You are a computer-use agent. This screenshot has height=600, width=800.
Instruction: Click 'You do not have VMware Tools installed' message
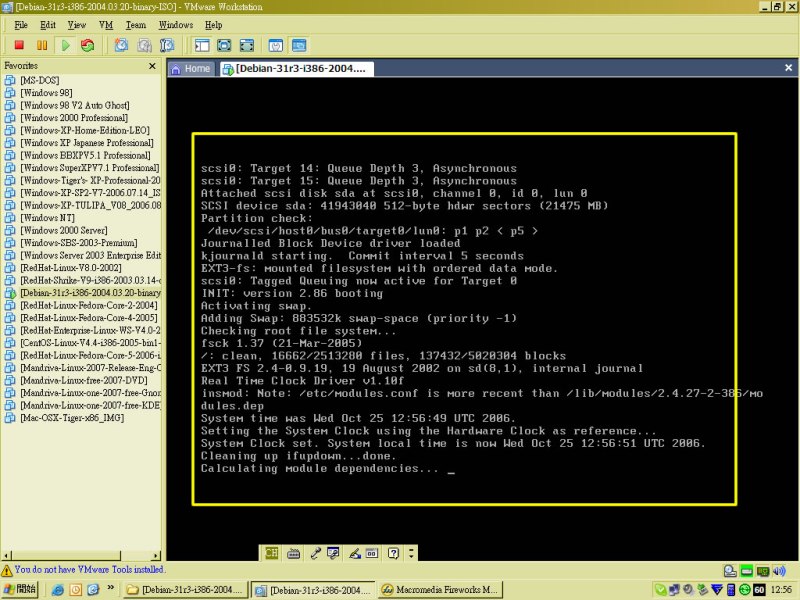pos(89,569)
